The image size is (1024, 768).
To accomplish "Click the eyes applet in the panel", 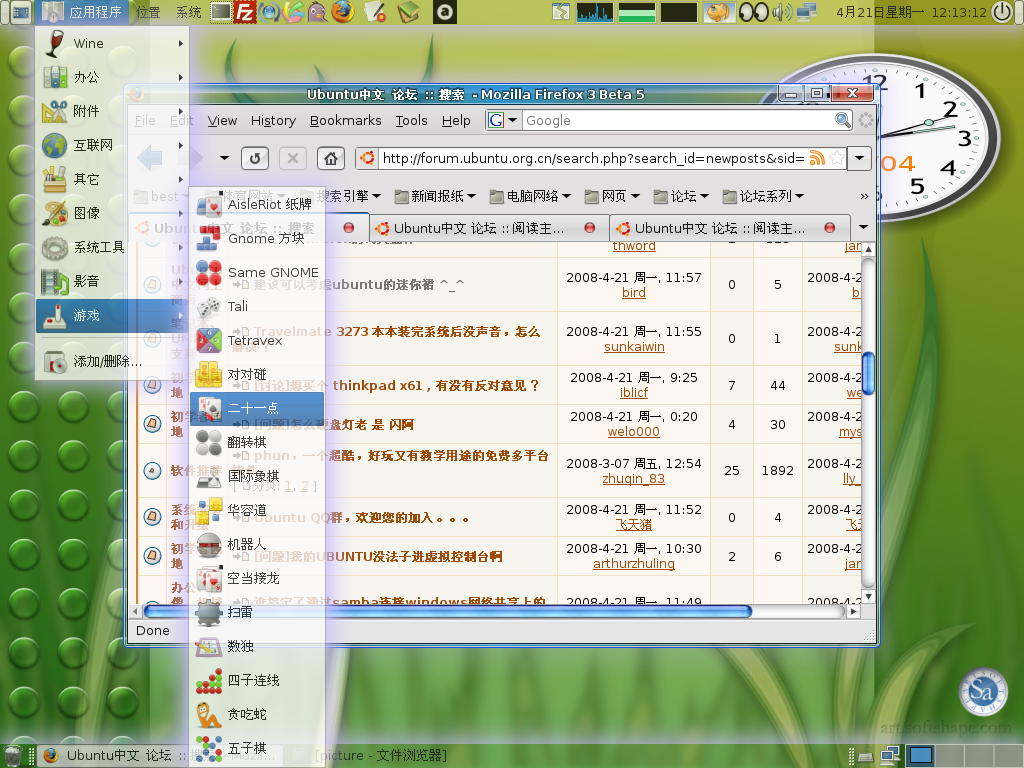I will (x=753, y=12).
